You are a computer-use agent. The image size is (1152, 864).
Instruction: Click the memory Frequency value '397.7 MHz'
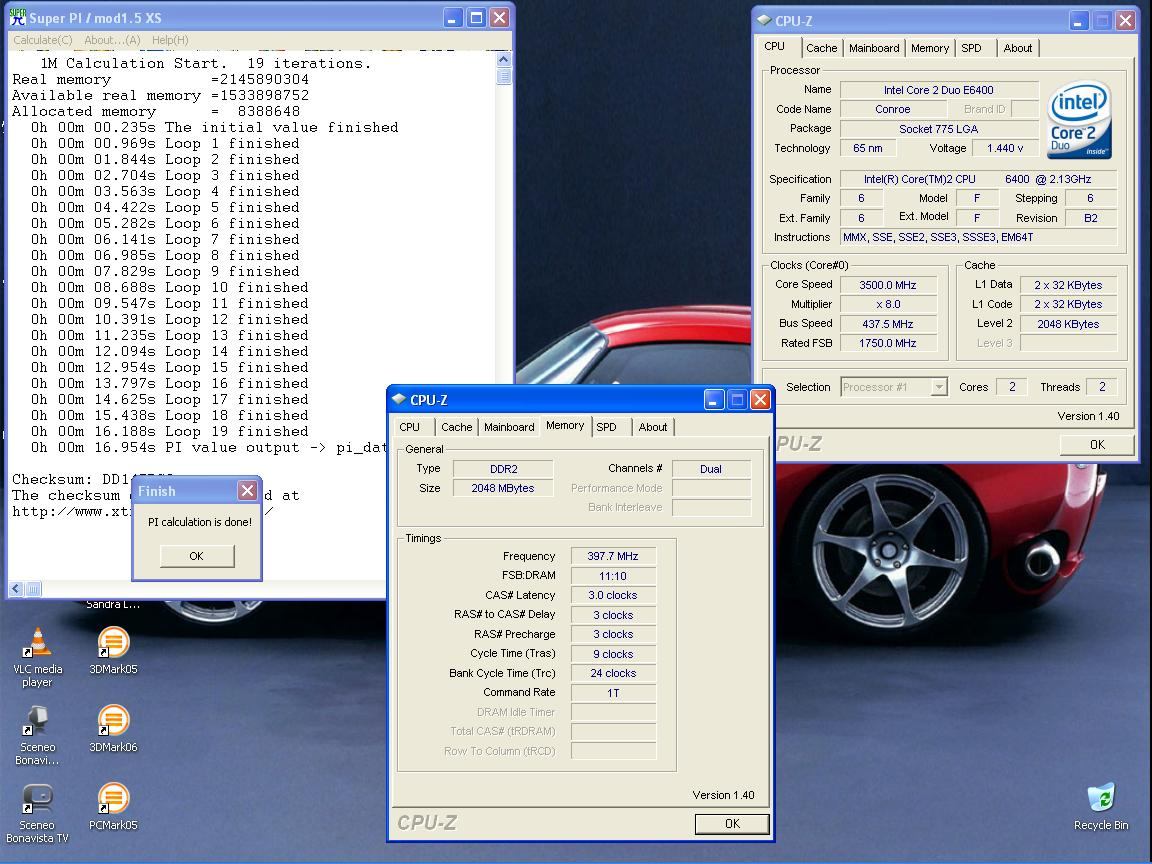point(613,556)
